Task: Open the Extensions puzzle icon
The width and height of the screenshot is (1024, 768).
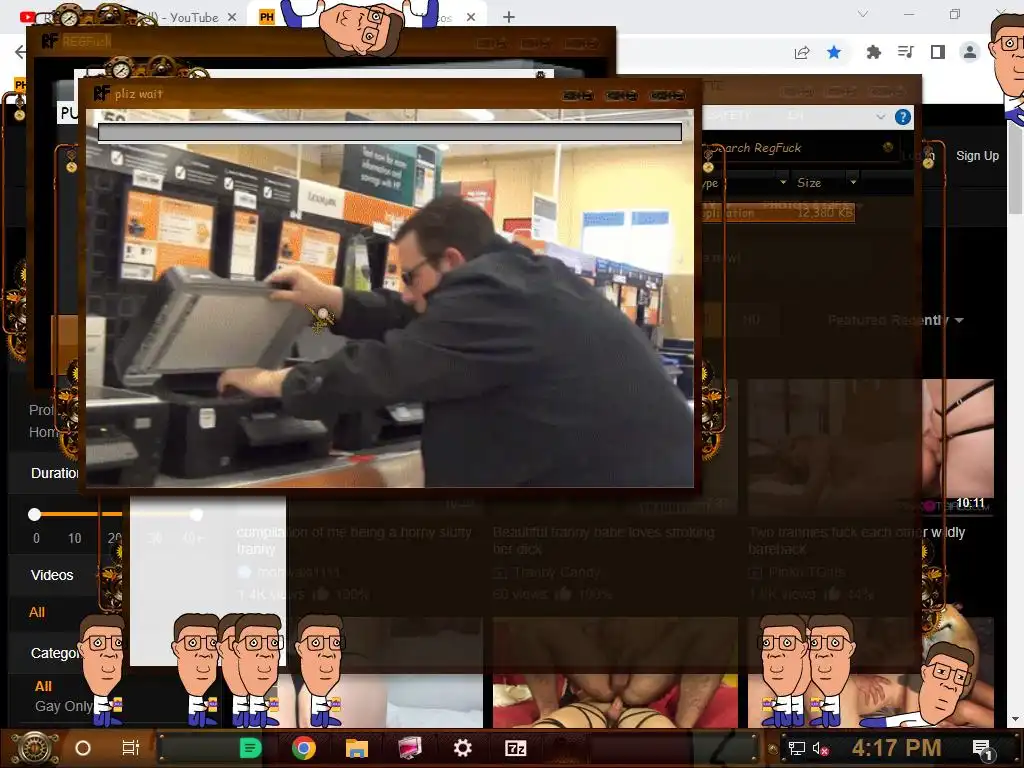Action: (x=873, y=52)
